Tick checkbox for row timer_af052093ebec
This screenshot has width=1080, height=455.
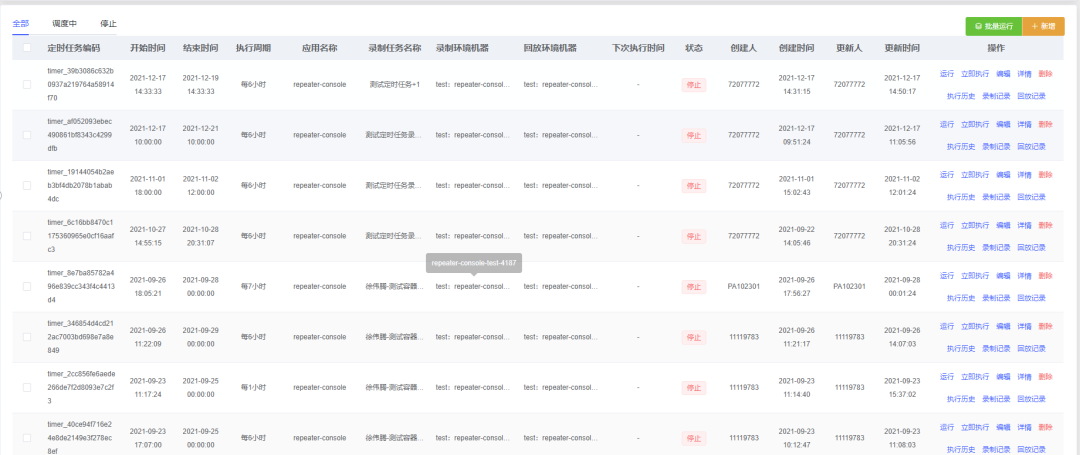coord(27,135)
